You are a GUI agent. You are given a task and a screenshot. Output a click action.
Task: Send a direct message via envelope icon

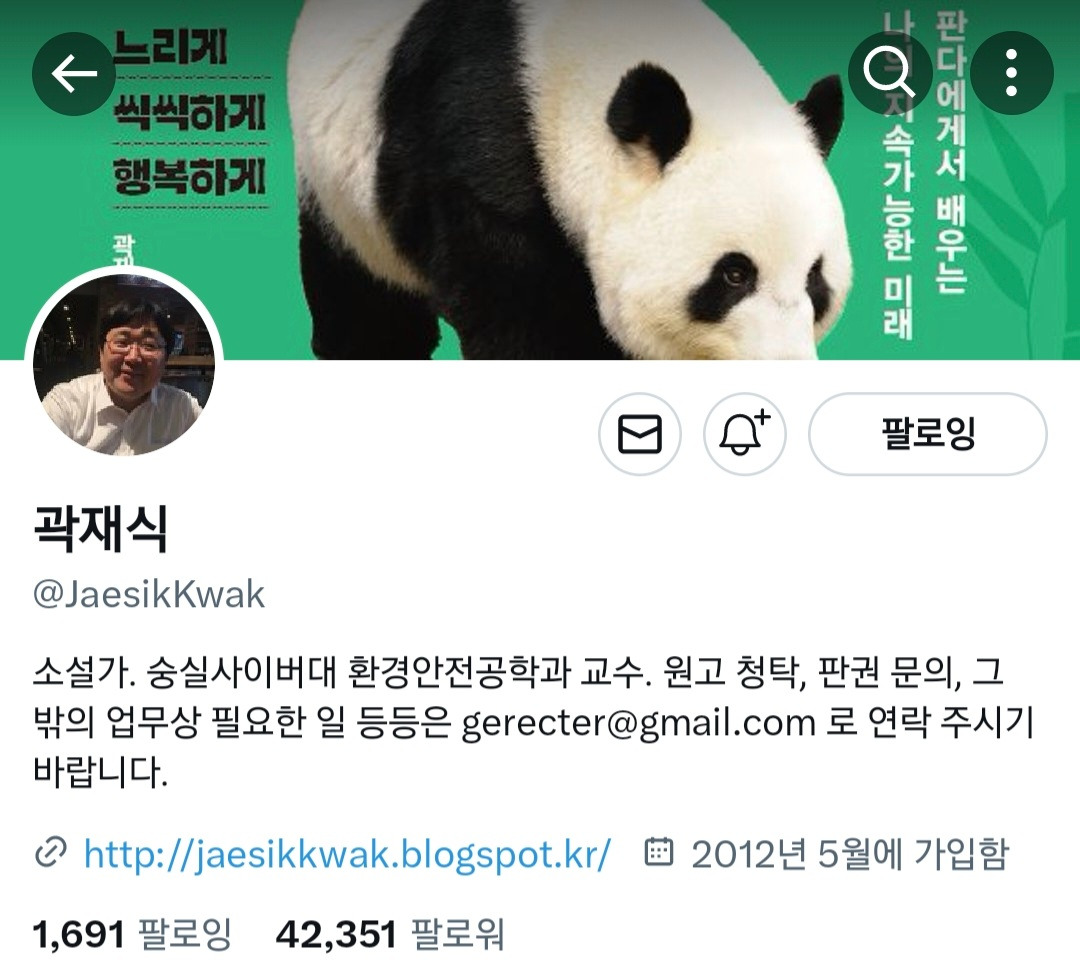point(640,434)
